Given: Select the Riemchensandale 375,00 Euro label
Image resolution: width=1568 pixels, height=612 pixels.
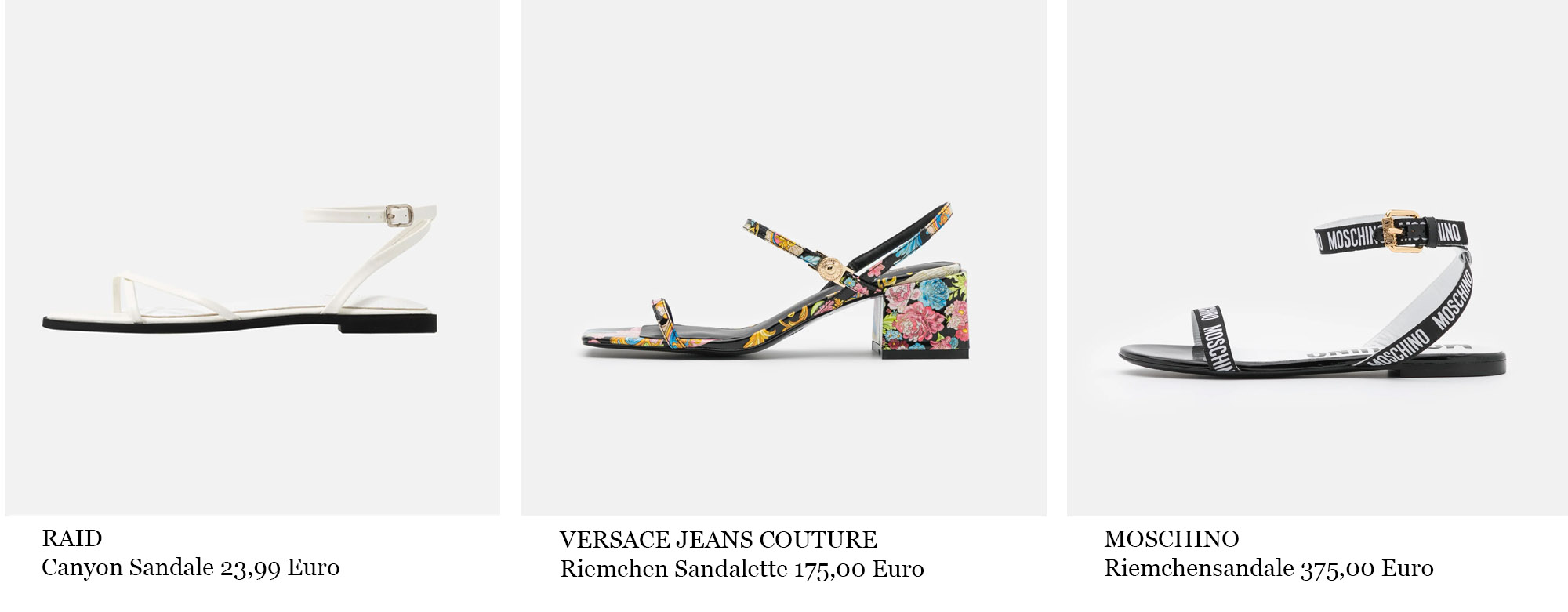Looking at the screenshot, I should 1269,568.
